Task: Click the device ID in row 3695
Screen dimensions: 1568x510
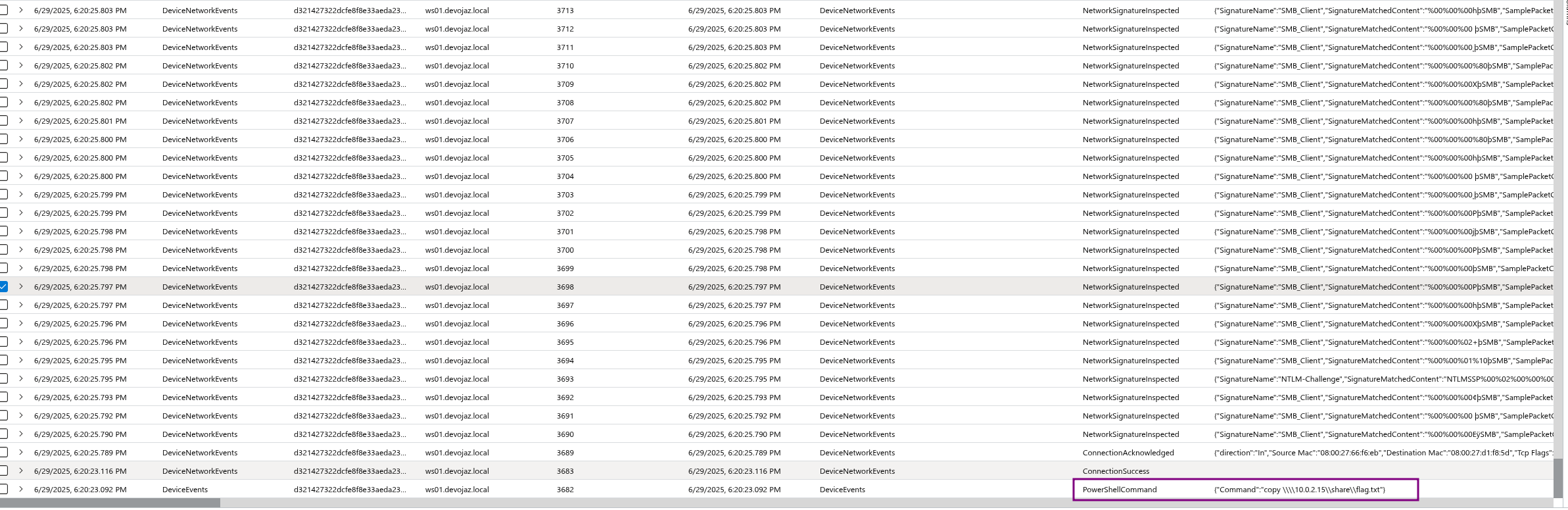Action: tap(350, 342)
